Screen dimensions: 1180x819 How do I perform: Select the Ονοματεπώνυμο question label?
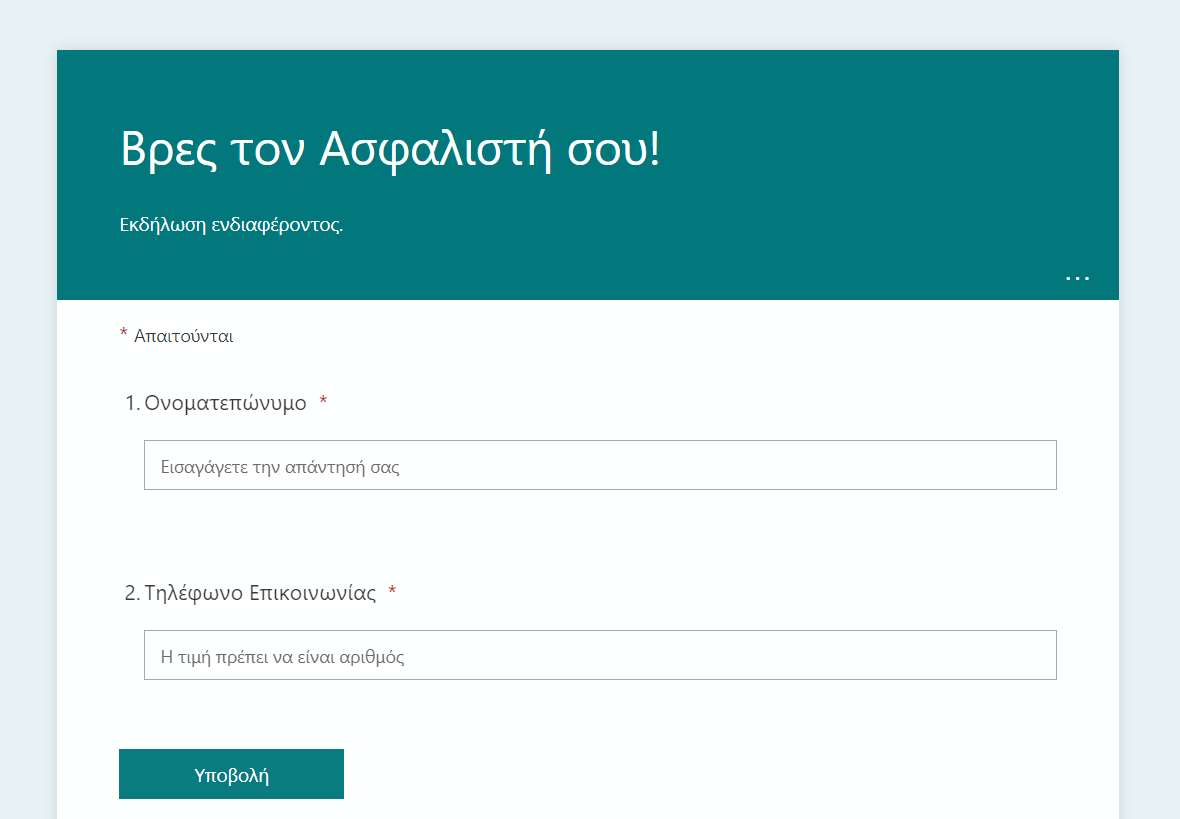coord(225,403)
